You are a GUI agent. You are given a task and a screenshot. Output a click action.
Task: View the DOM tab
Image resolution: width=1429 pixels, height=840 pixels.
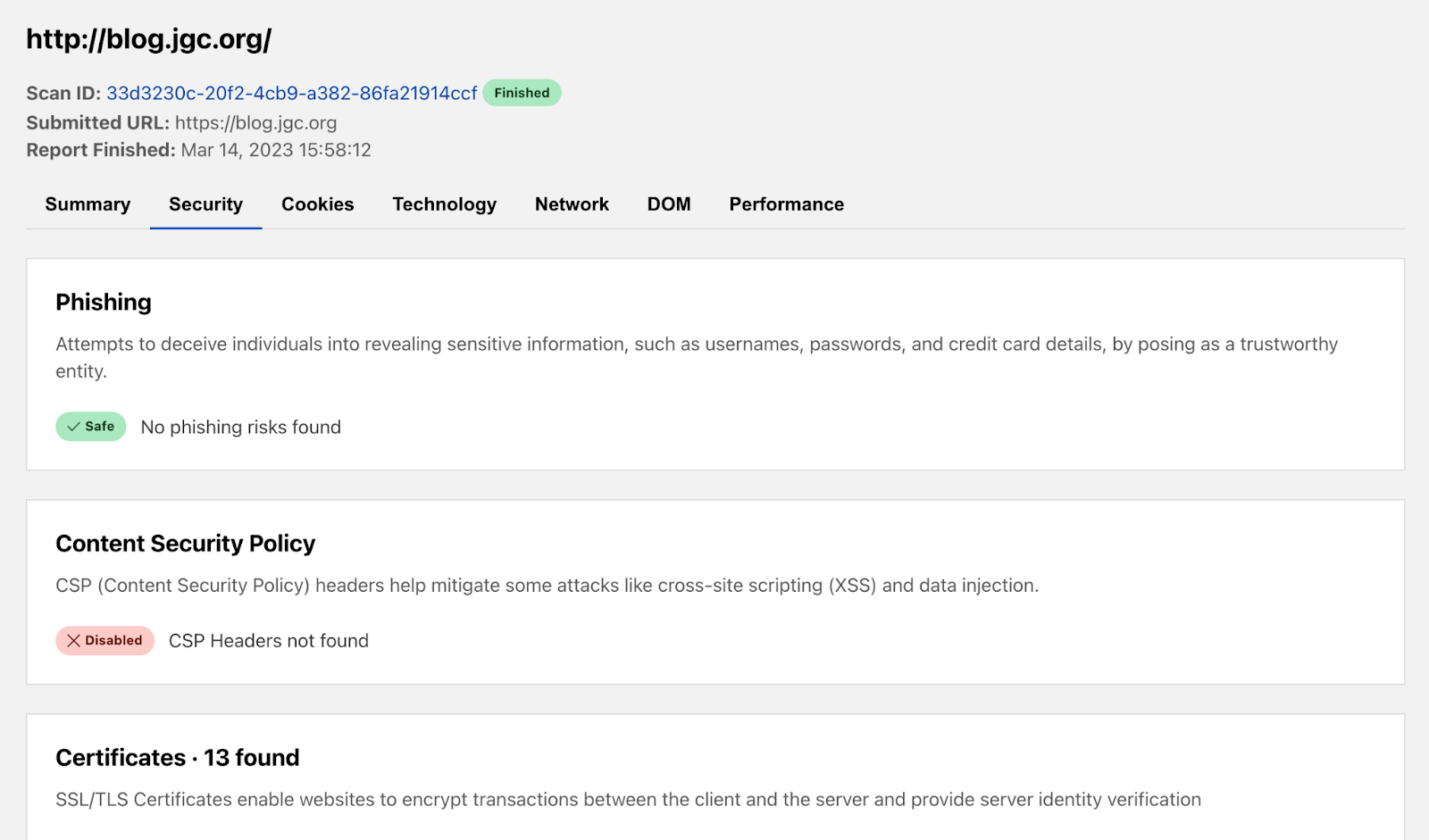tap(669, 204)
